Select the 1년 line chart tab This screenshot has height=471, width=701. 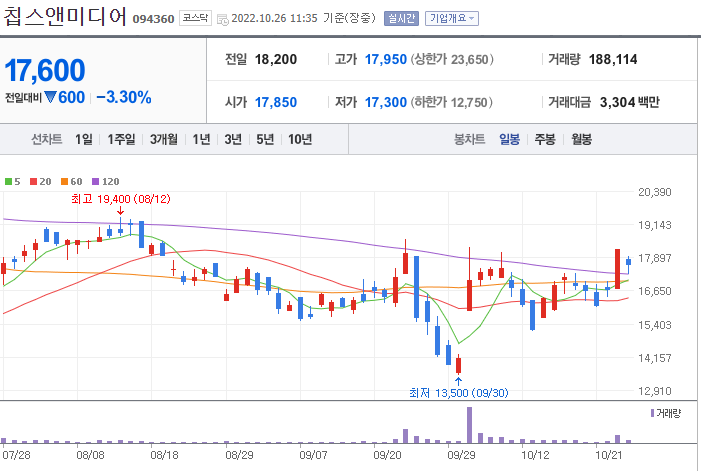pyautogui.click(x=201, y=139)
